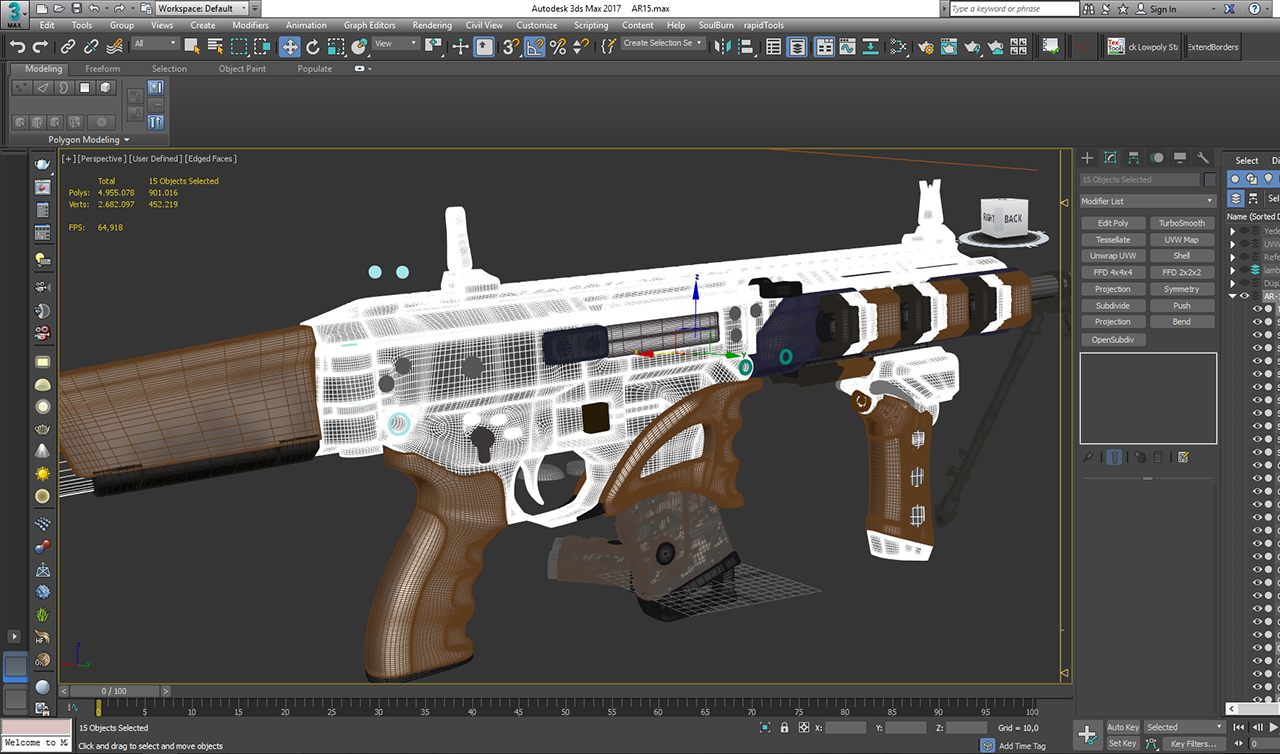Activate Bind to Space Warp tool
1280x754 pixels.
tap(114, 46)
